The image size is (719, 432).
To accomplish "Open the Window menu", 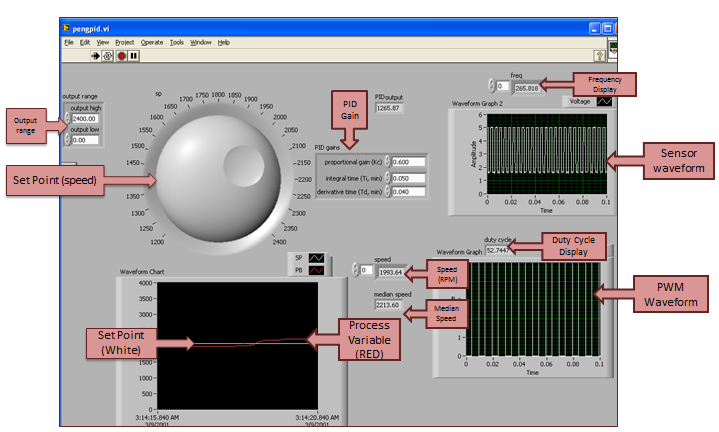I will click(x=201, y=42).
